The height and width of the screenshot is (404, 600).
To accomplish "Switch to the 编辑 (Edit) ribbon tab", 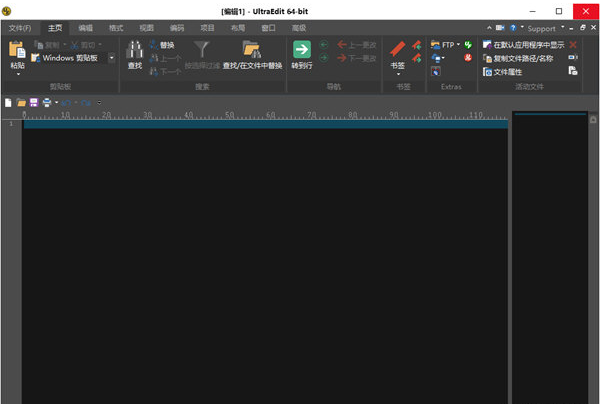I will [x=86, y=29].
